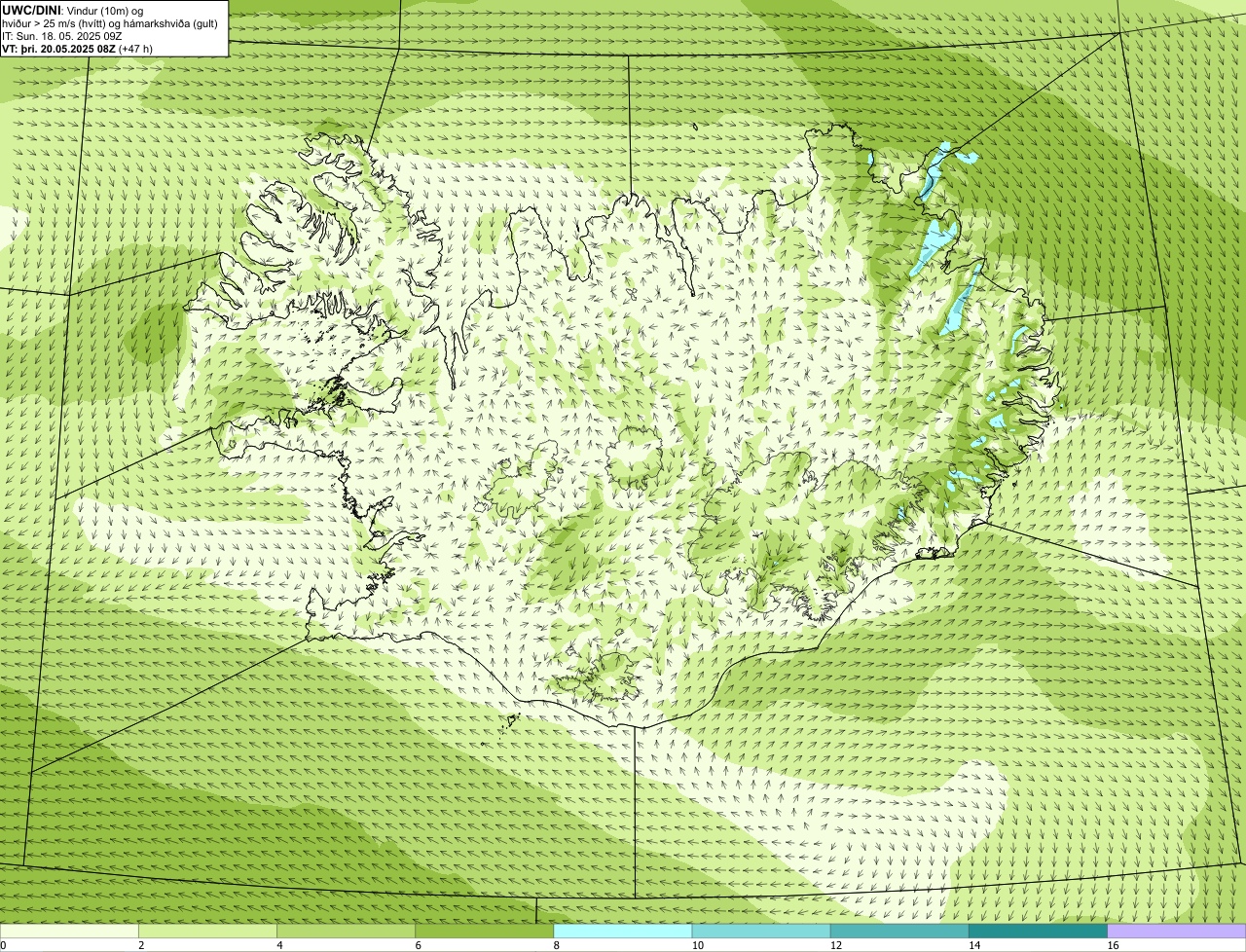Click the scale label '8'
The width and height of the screenshot is (1246, 952).
pyautogui.click(x=557, y=945)
